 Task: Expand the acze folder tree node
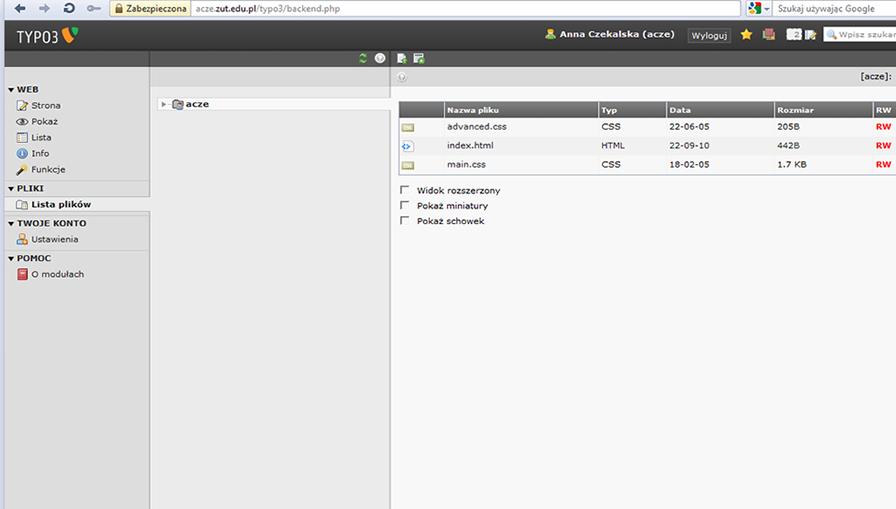163,104
